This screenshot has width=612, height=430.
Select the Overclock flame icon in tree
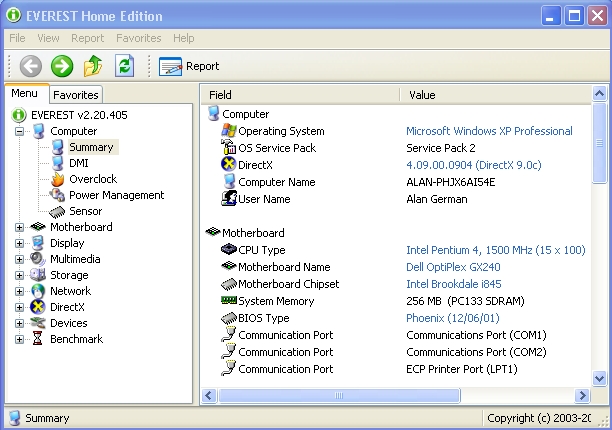tap(58, 179)
